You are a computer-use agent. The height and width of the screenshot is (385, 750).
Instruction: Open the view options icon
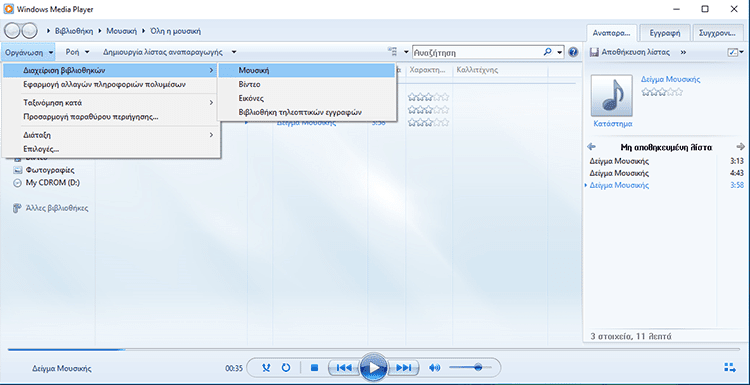click(x=392, y=52)
